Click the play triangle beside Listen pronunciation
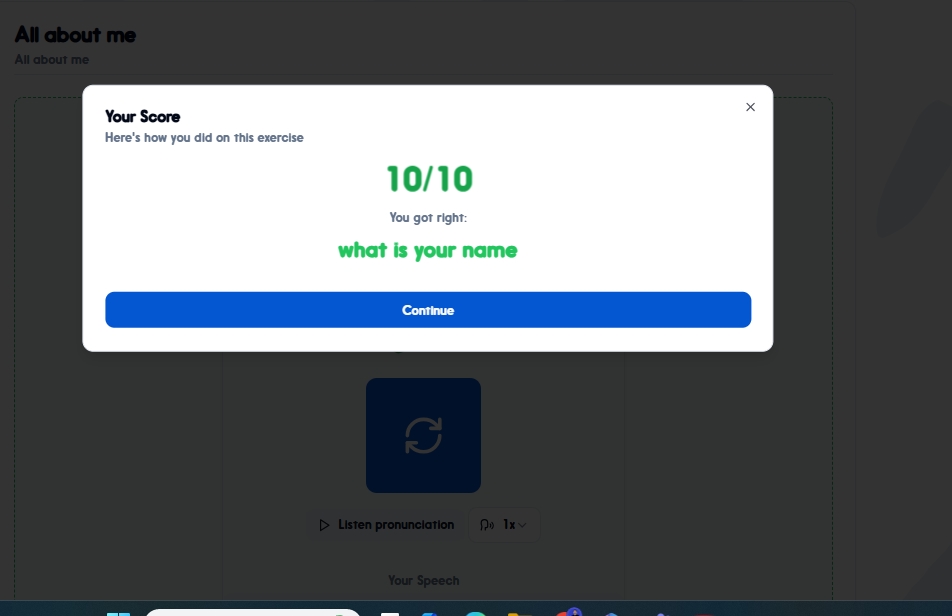This screenshot has height=616, width=952. [324, 525]
